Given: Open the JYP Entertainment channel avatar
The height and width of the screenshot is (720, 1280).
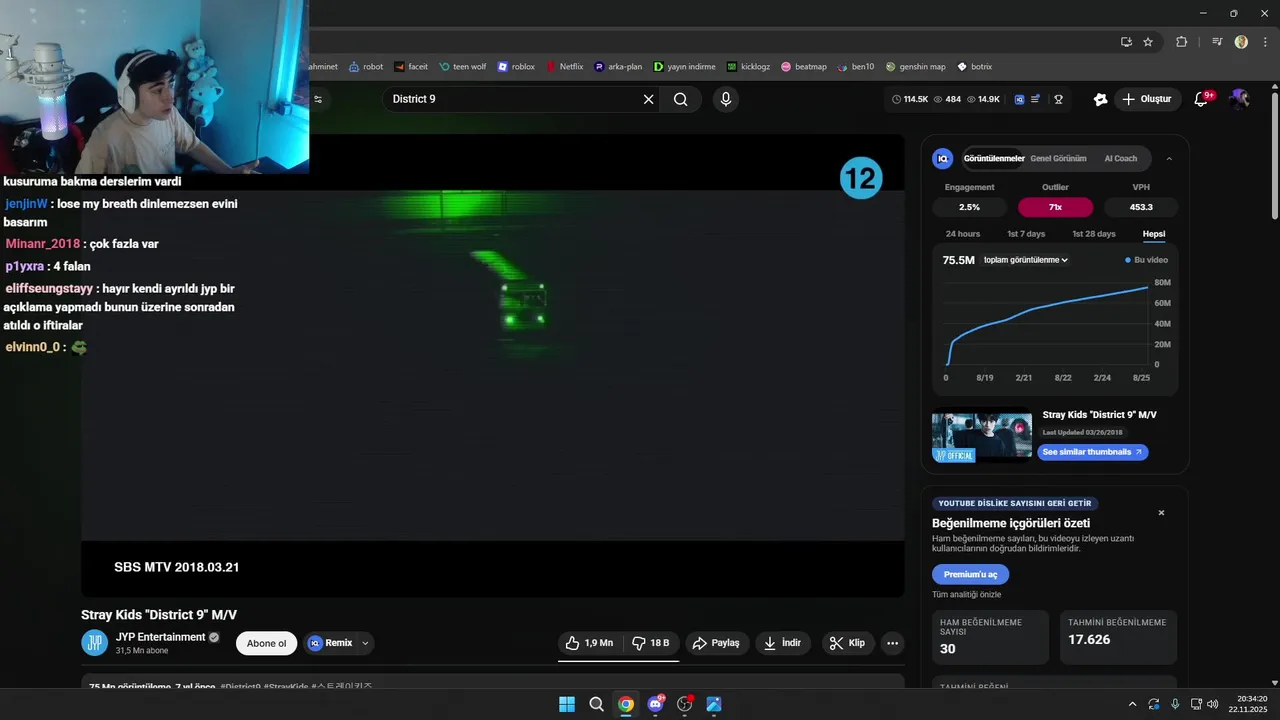Looking at the screenshot, I should tap(94, 643).
